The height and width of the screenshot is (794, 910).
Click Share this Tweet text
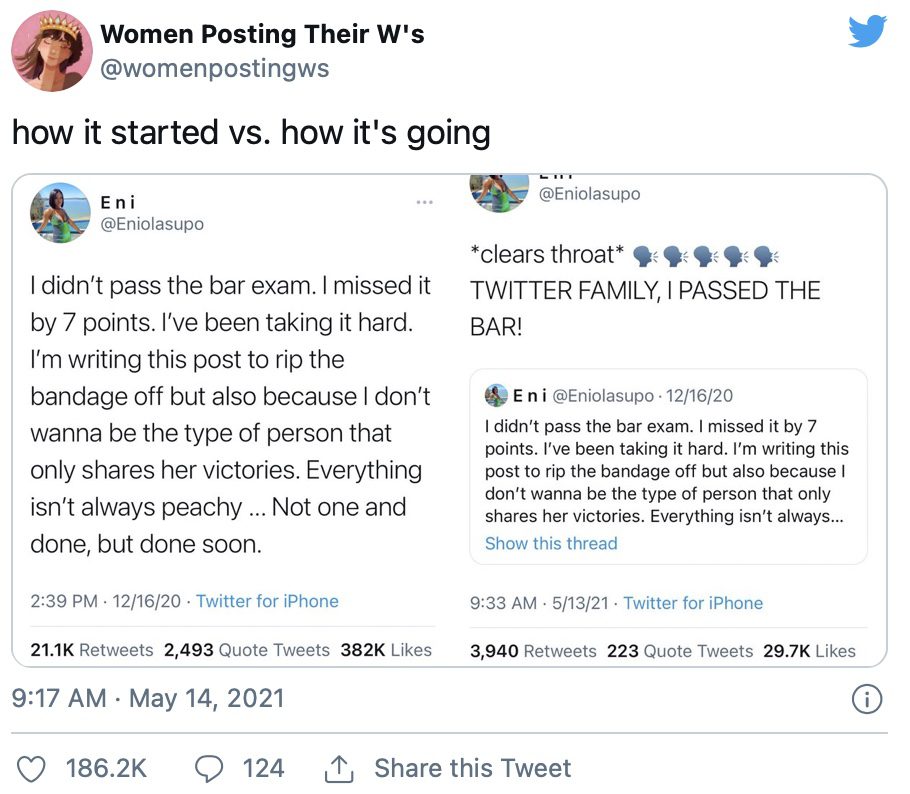472,768
